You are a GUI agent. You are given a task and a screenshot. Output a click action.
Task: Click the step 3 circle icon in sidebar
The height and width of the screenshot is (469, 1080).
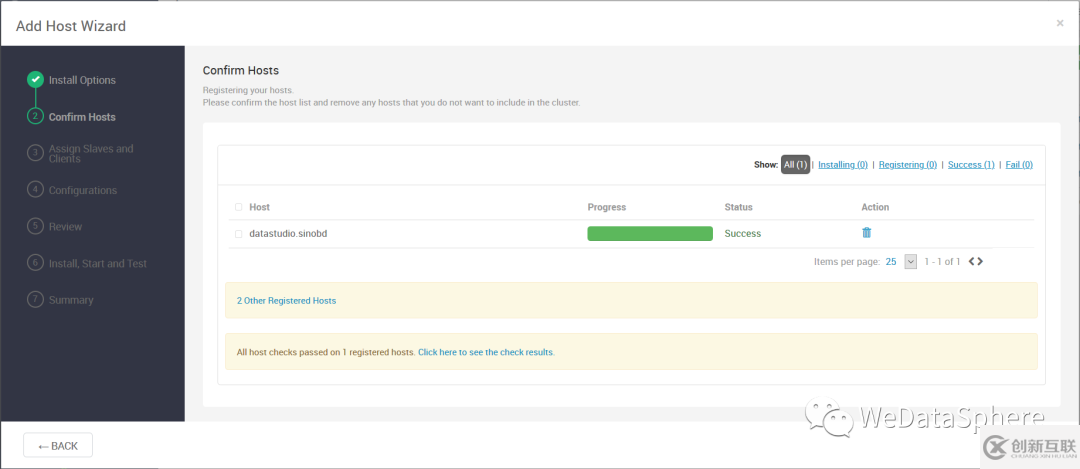pyautogui.click(x=36, y=153)
